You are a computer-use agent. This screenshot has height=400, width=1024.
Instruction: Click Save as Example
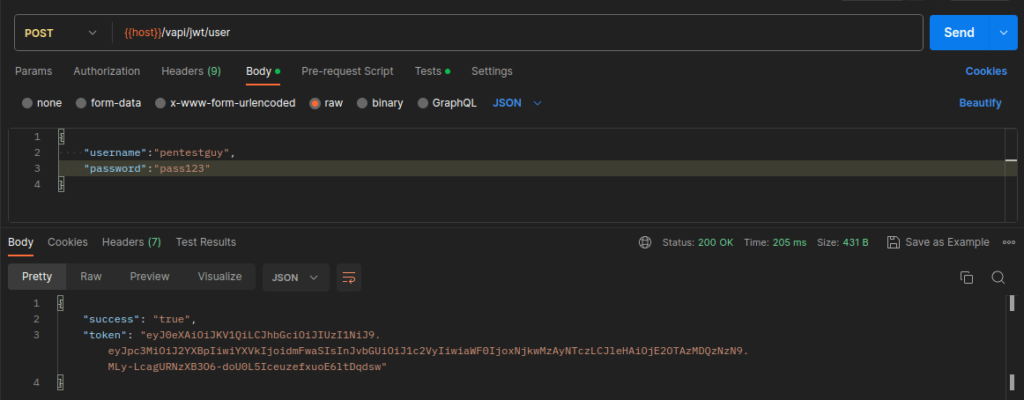click(x=938, y=242)
